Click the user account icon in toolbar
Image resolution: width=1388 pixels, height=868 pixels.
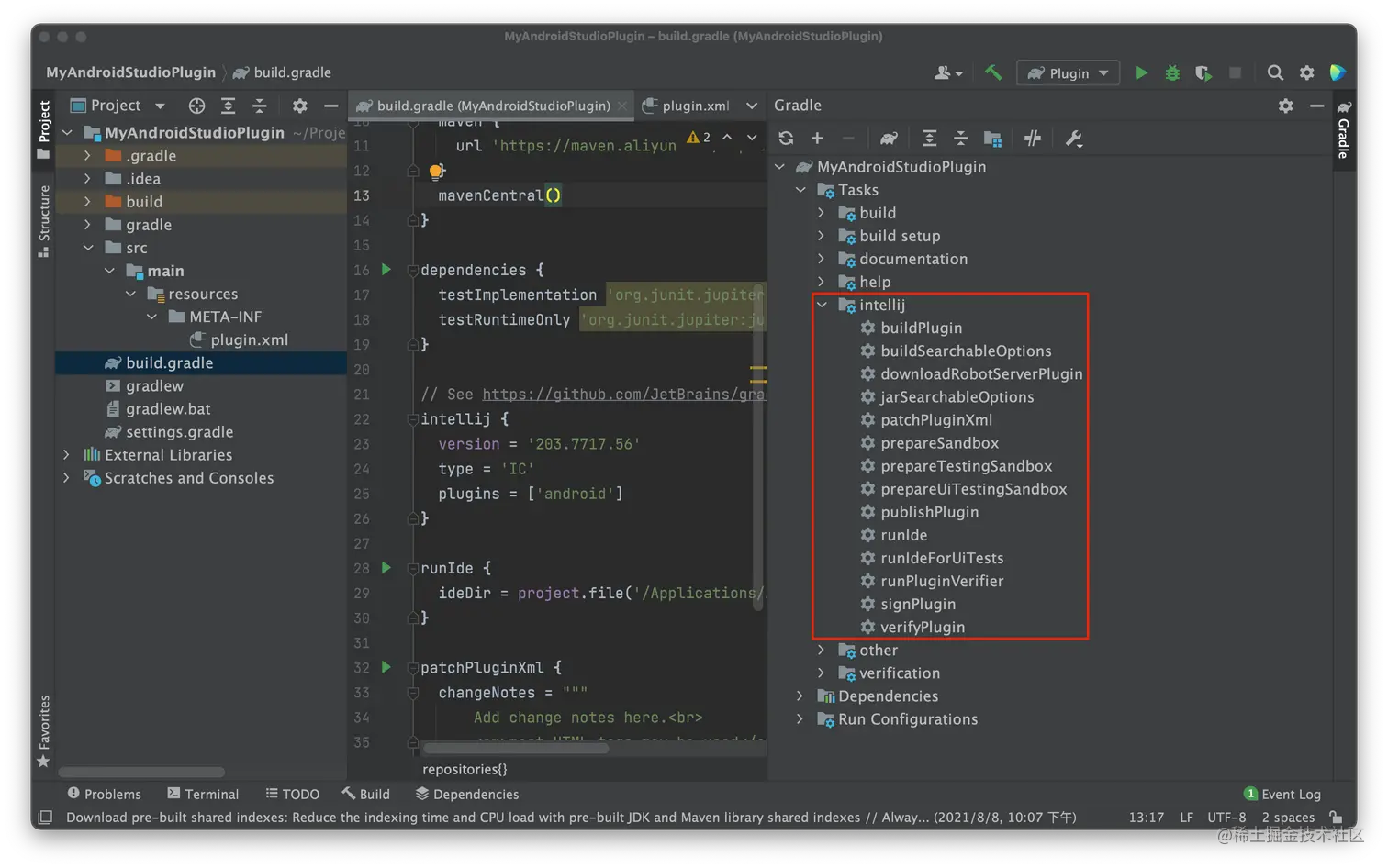click(x=948, y=72)
